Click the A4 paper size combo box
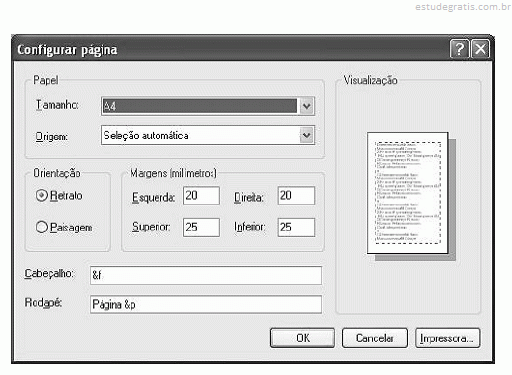The height and width of the screenshot is (375, 512). (208, 106)
